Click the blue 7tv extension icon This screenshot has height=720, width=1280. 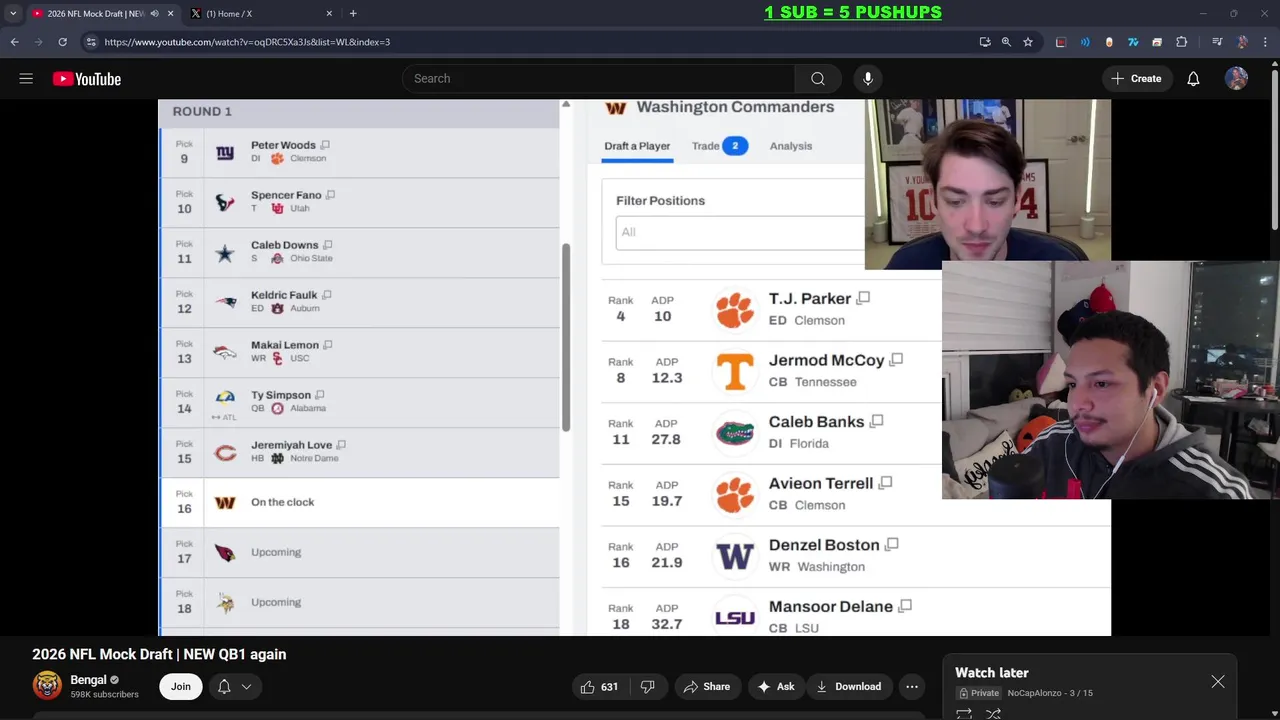tap(1133, 42)
